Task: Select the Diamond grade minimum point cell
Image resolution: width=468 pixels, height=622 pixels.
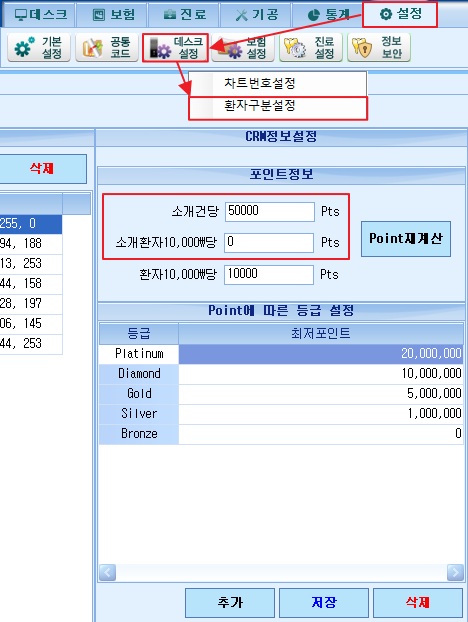Action: pyautogui.click(x=321, y=374)
